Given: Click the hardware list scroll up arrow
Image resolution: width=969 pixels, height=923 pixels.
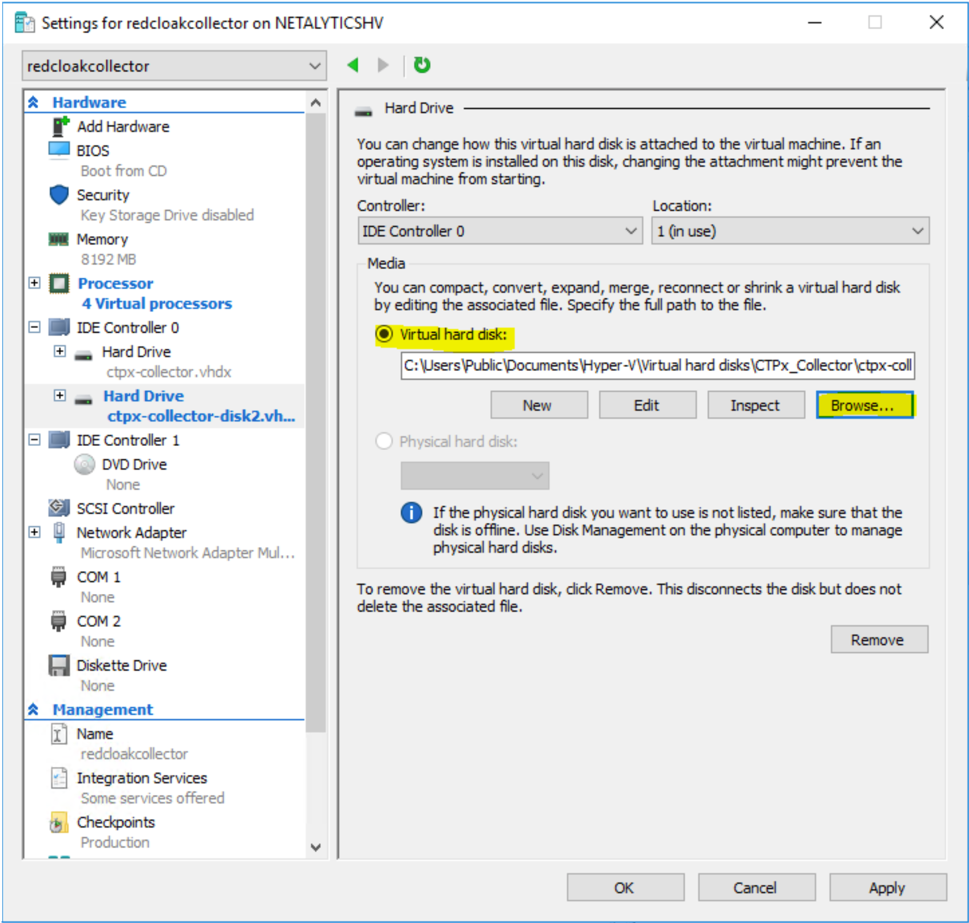Looking at the screenshot, I should point(316,103).
